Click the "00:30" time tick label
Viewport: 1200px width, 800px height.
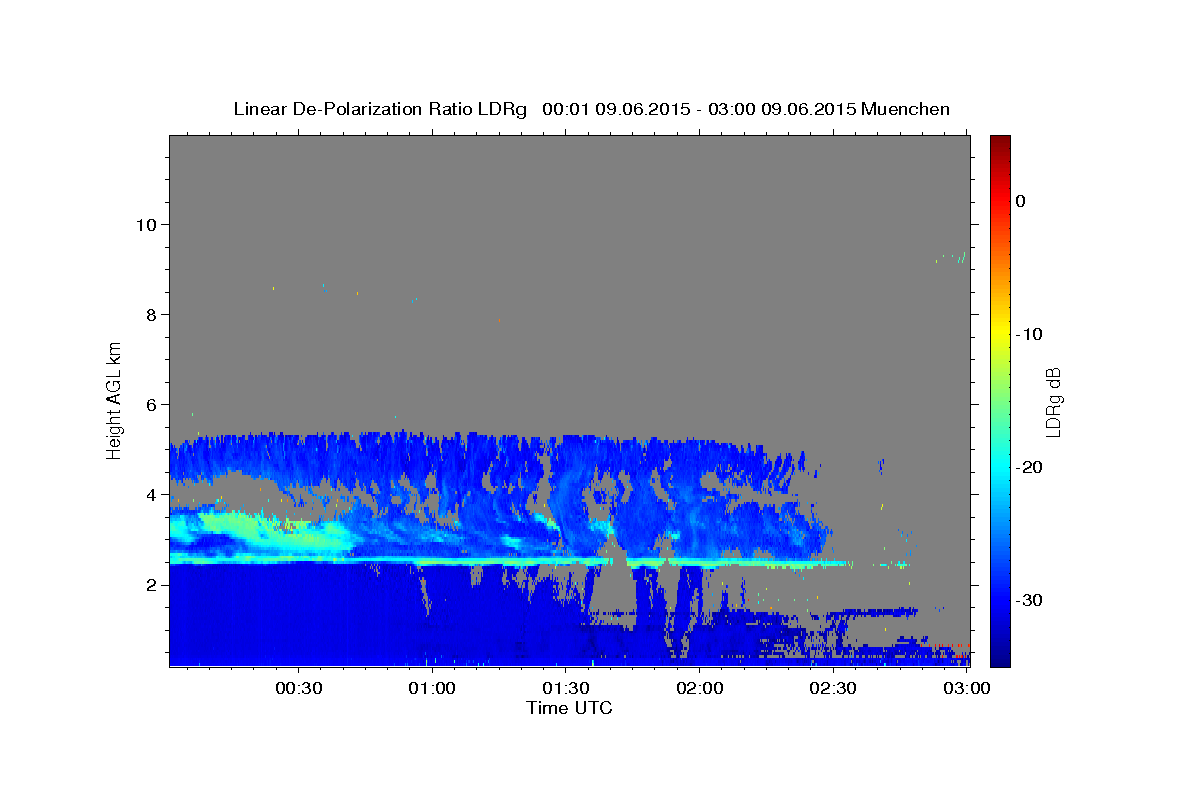tap(299, 688)
